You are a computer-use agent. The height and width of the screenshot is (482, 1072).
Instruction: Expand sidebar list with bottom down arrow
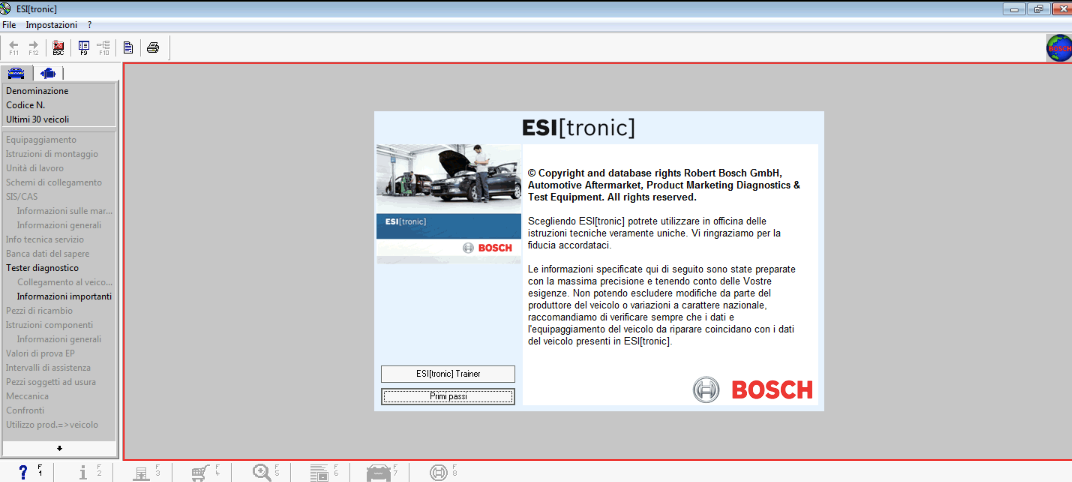coord(59,449)
